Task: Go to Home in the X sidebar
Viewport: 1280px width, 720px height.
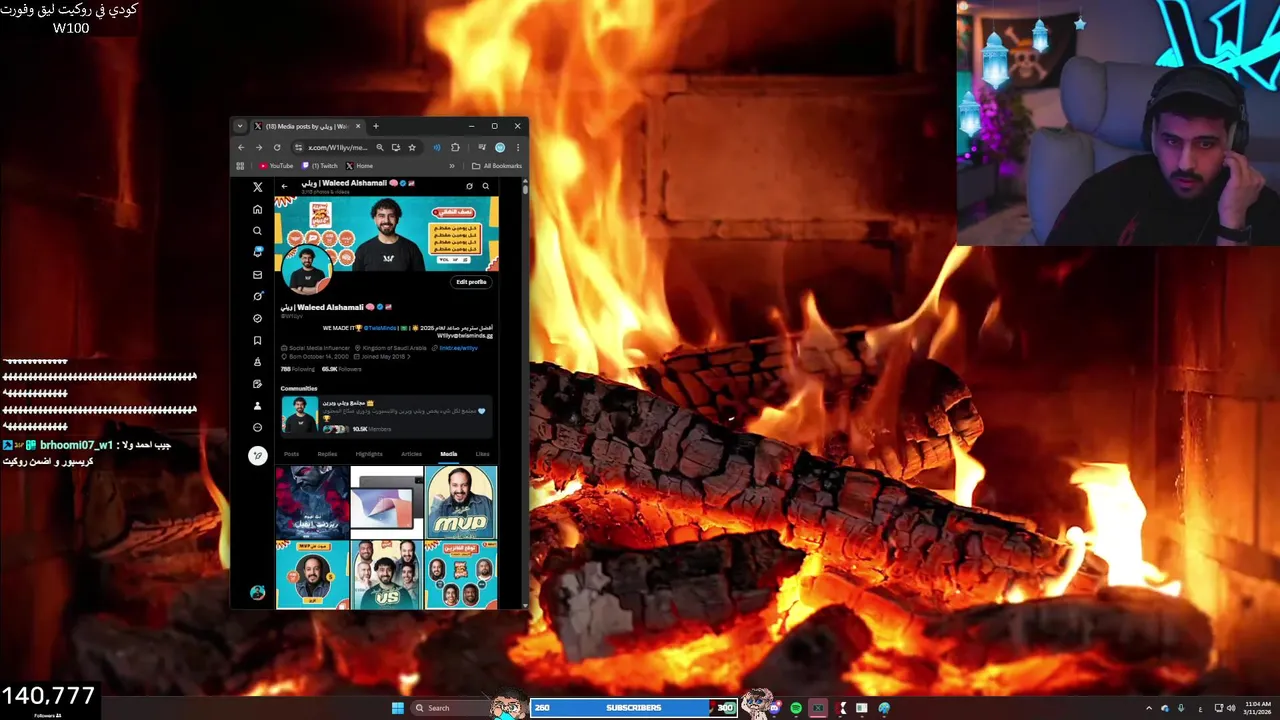Action: click(257, 209)
